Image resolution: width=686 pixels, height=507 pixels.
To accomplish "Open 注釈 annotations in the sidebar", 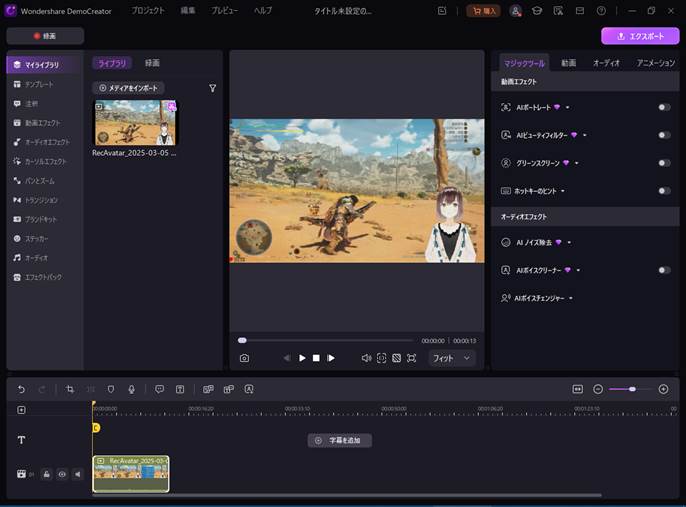I will click(x=45, y=104).
